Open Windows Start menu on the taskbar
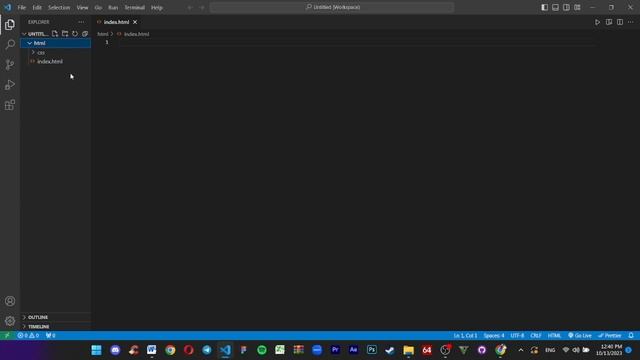Viewport: 640px width, 360px height. click(x=97, y=350)
